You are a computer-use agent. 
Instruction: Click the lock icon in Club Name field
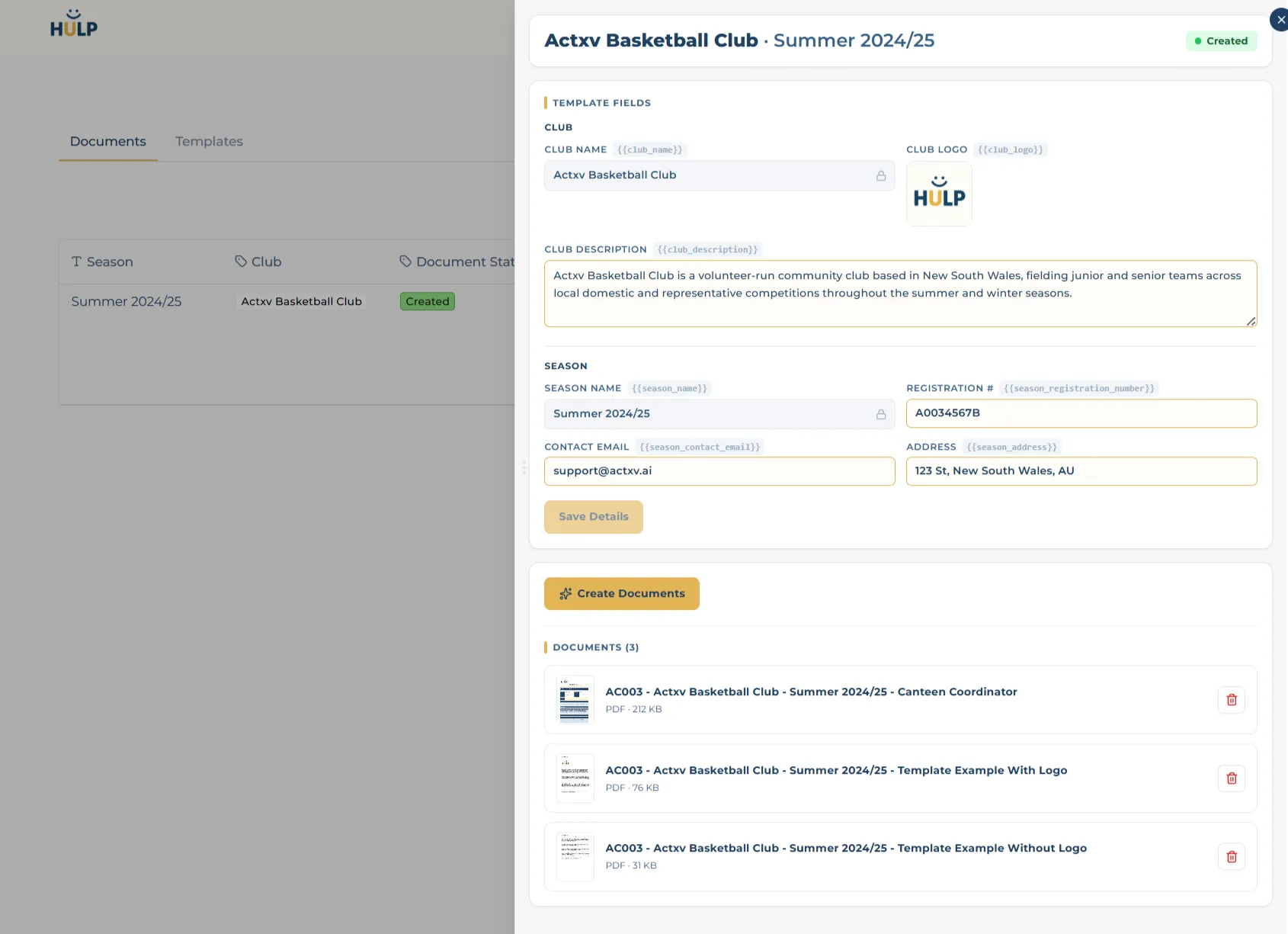[x=881, y=175]
